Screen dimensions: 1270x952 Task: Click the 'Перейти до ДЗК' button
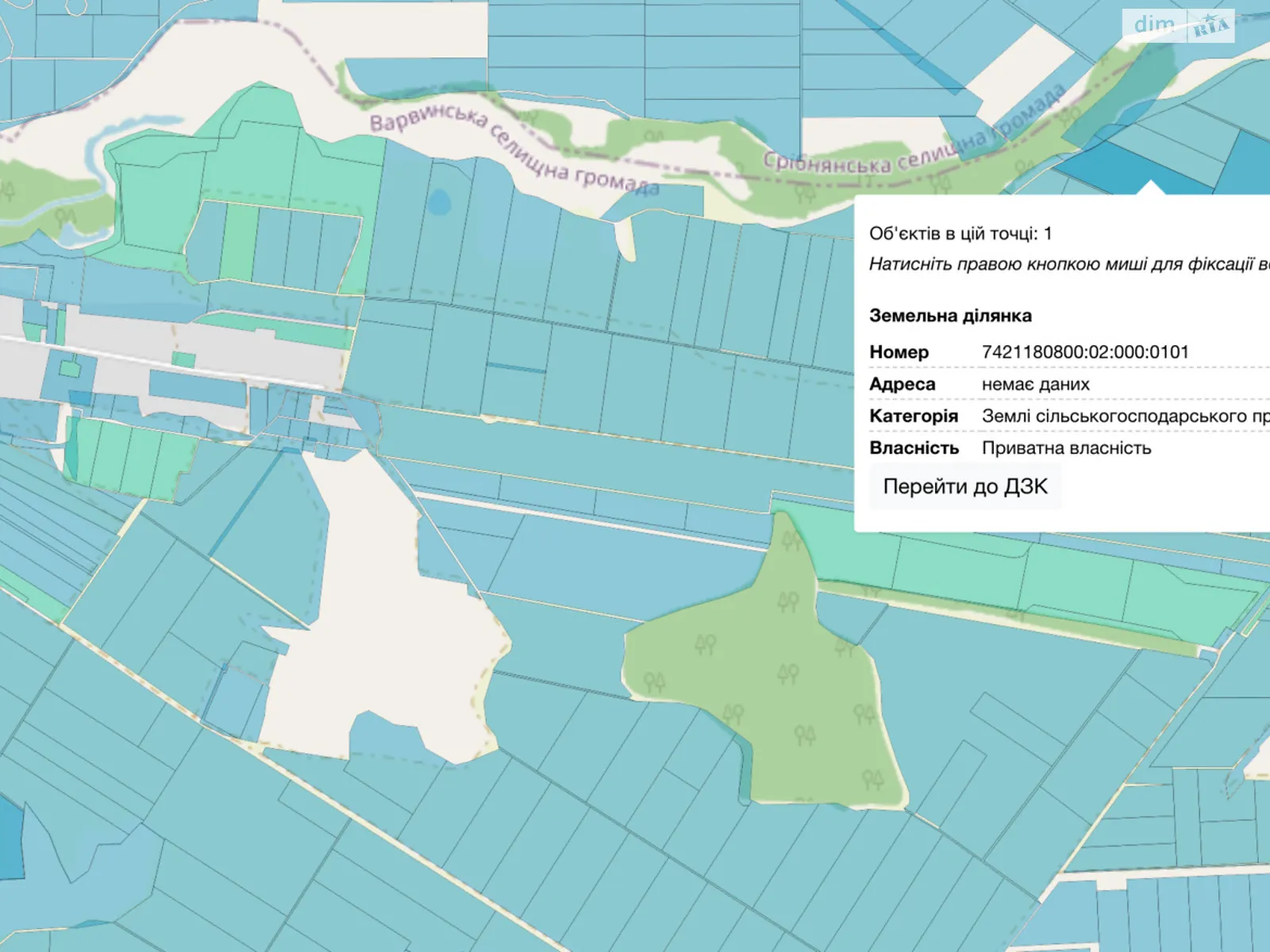point(965,486)
